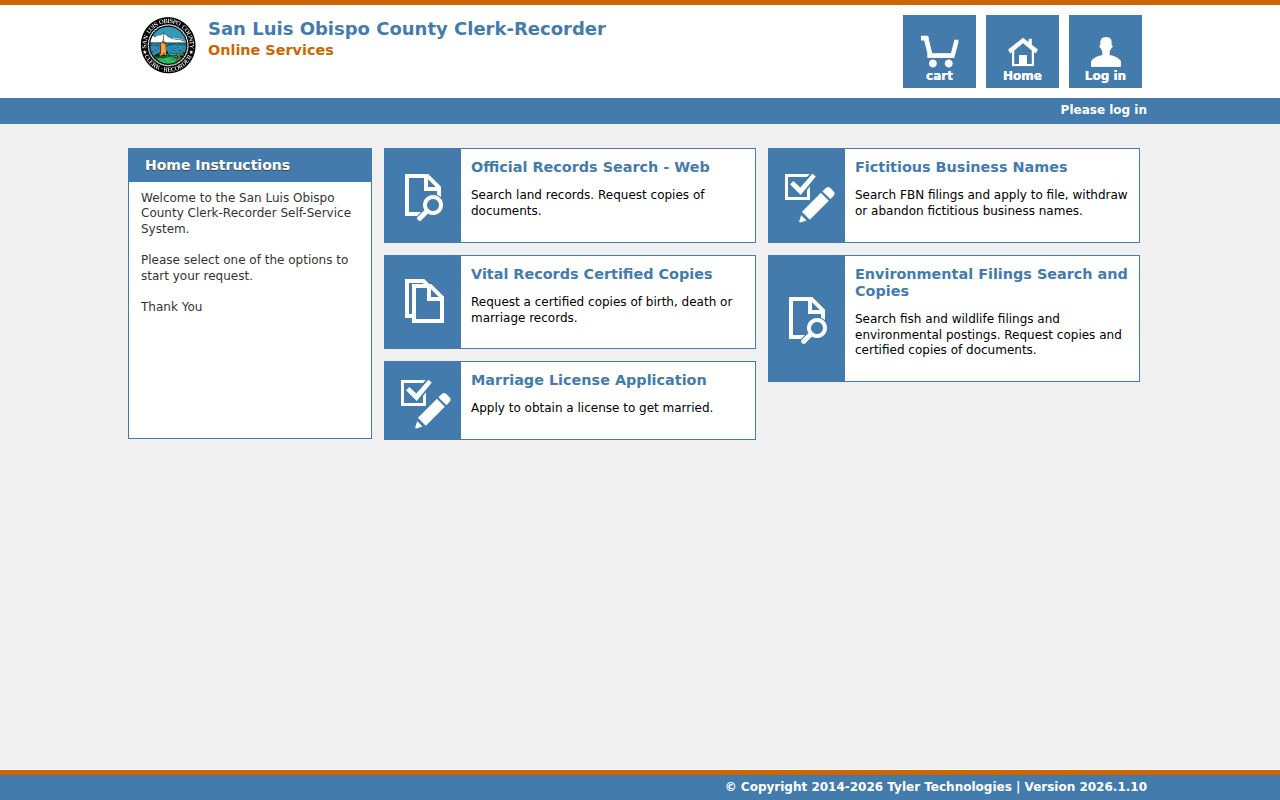Click the county seal logo
Image resolution: width=1280 pixels, height=800 pixels.
click(x=168, y=45)
